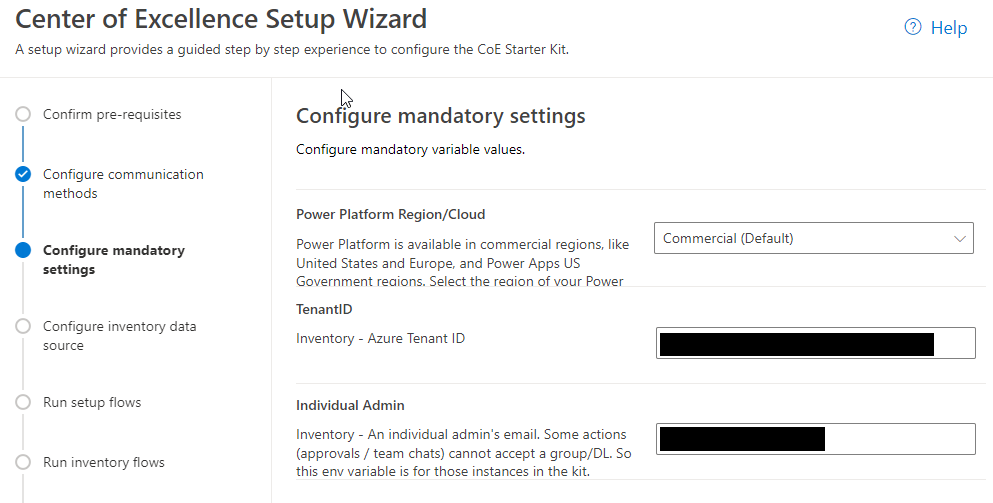Jump to Configure inventory data source

119,336
